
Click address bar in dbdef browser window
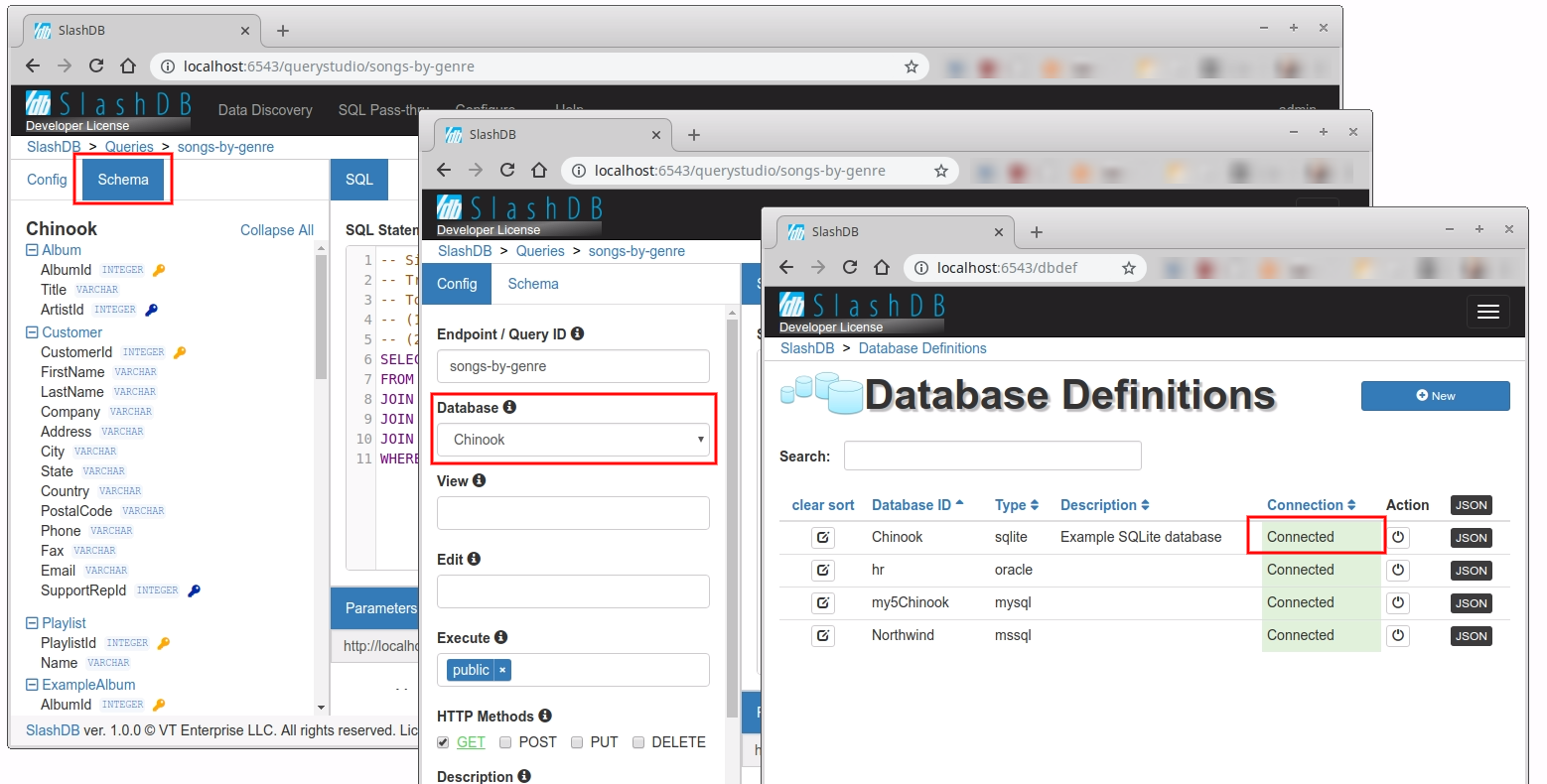point(1023,268)
